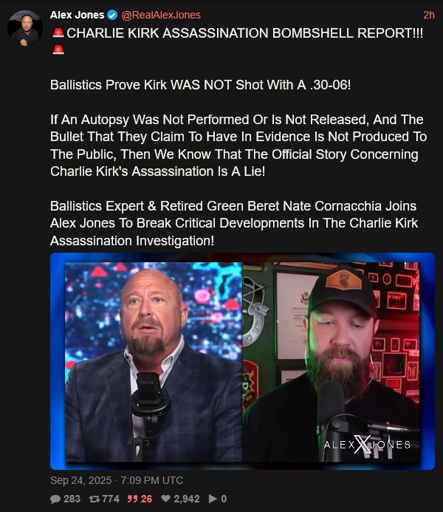
Task: Click the play triangle views icon
Action: tap(213, 499)
